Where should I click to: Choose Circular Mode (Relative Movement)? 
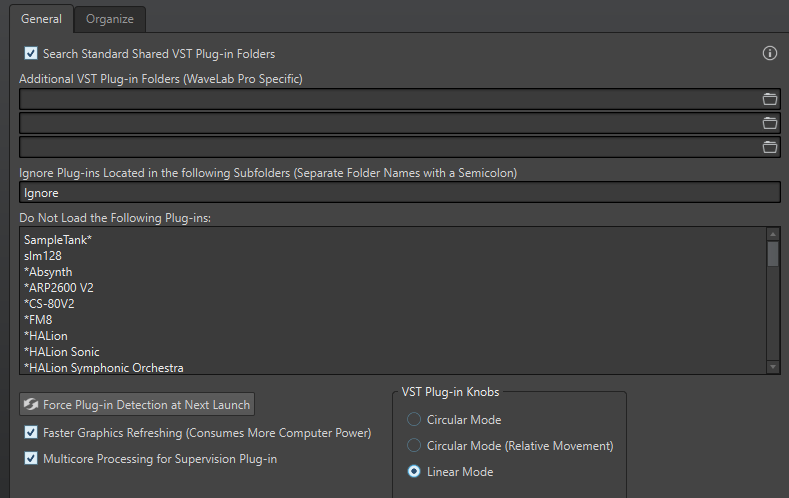pos(414,446)
